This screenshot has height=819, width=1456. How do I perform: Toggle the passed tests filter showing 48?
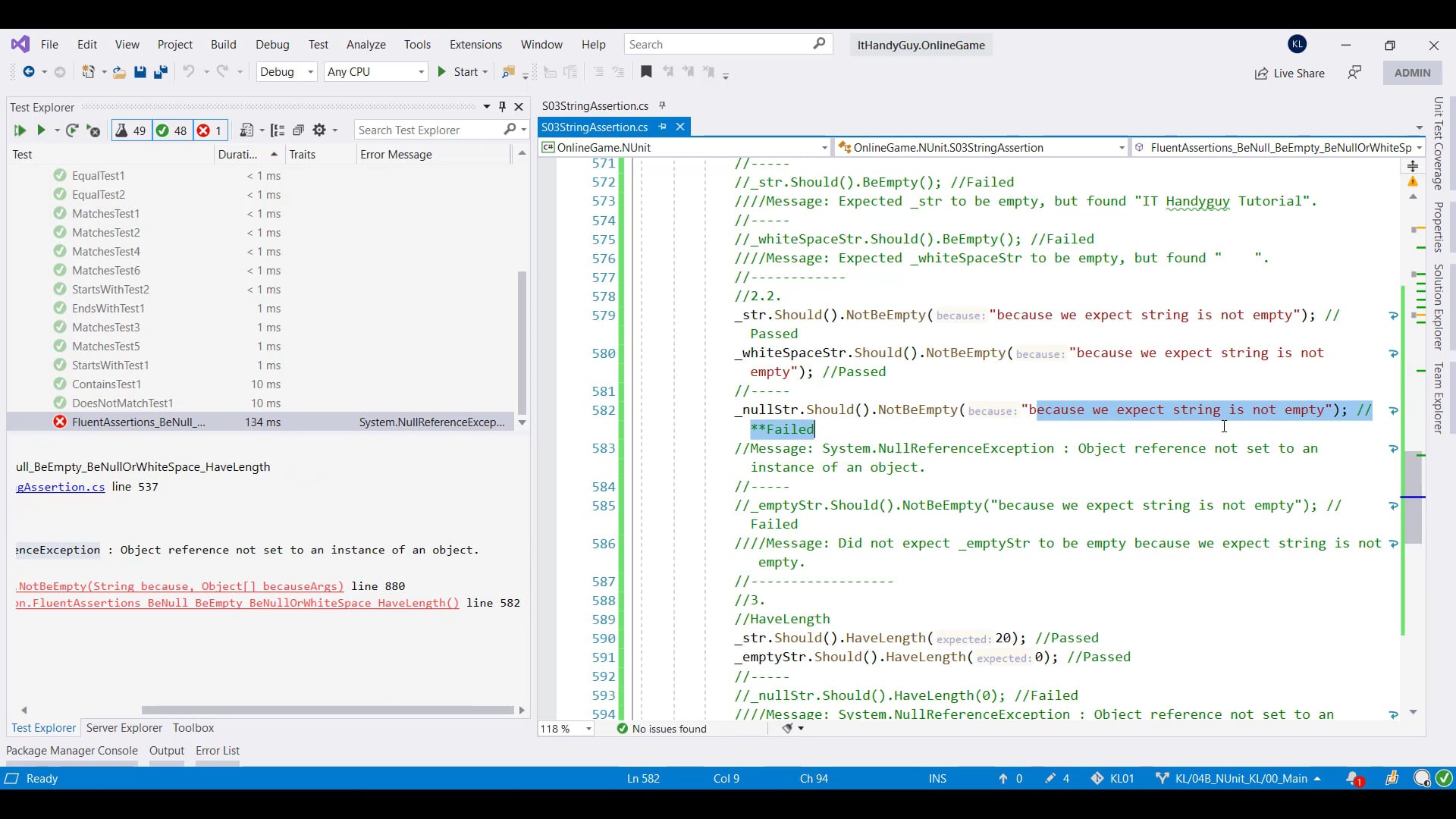[171, 130]
